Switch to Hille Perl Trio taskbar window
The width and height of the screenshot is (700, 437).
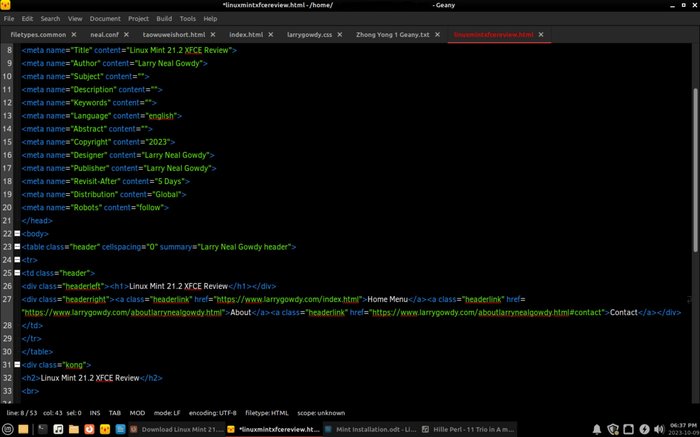tap(468, 429)
